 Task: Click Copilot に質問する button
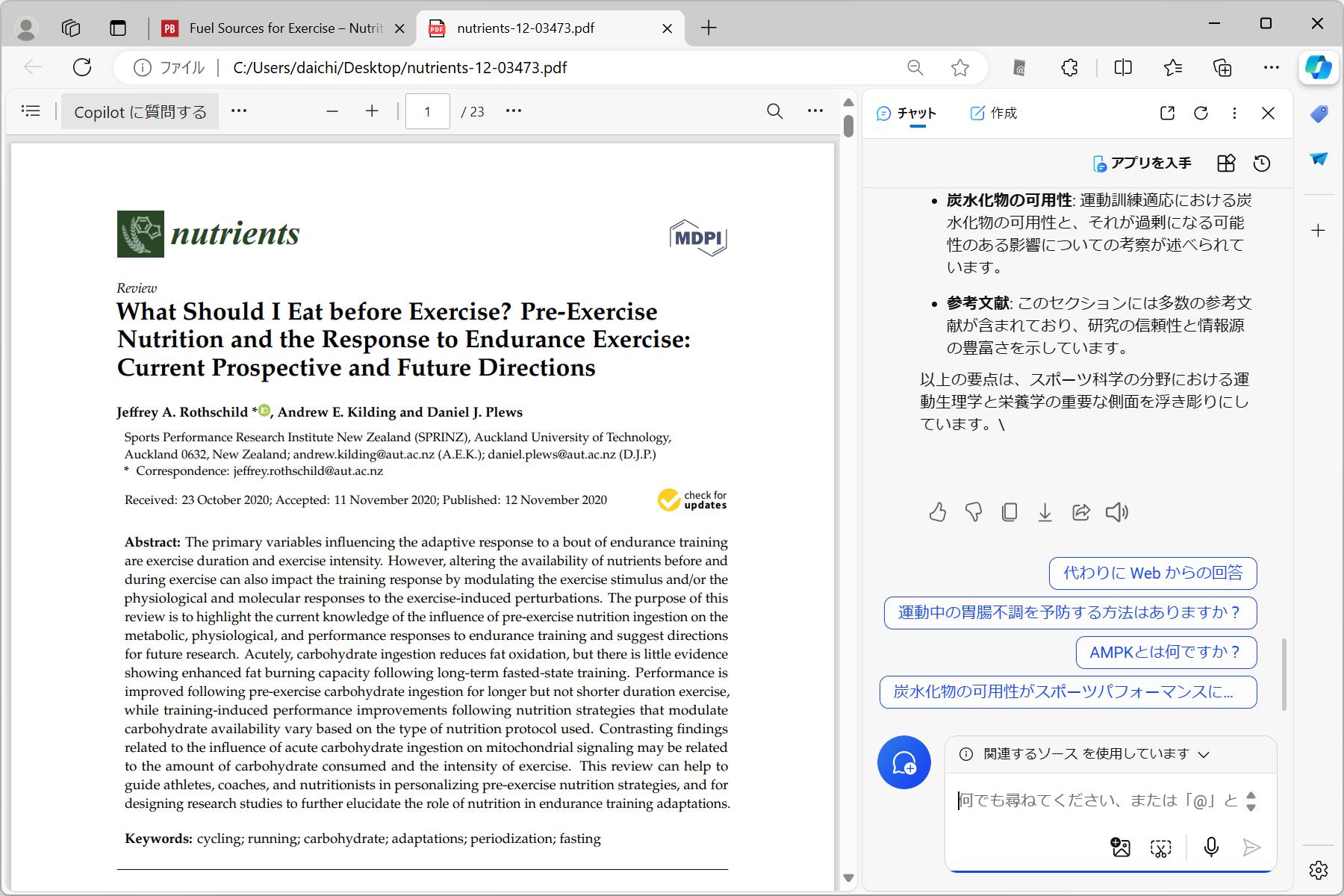pyautogui.click(x=140, y=112)
